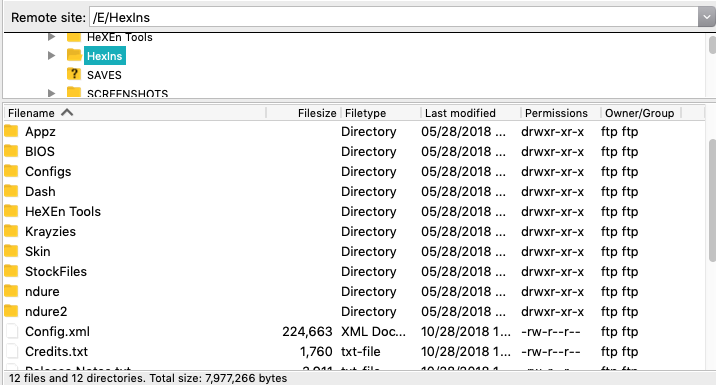Click the XML Doc... filetype cell
This screenshot has height=385, width=716.
coord(373,332)
